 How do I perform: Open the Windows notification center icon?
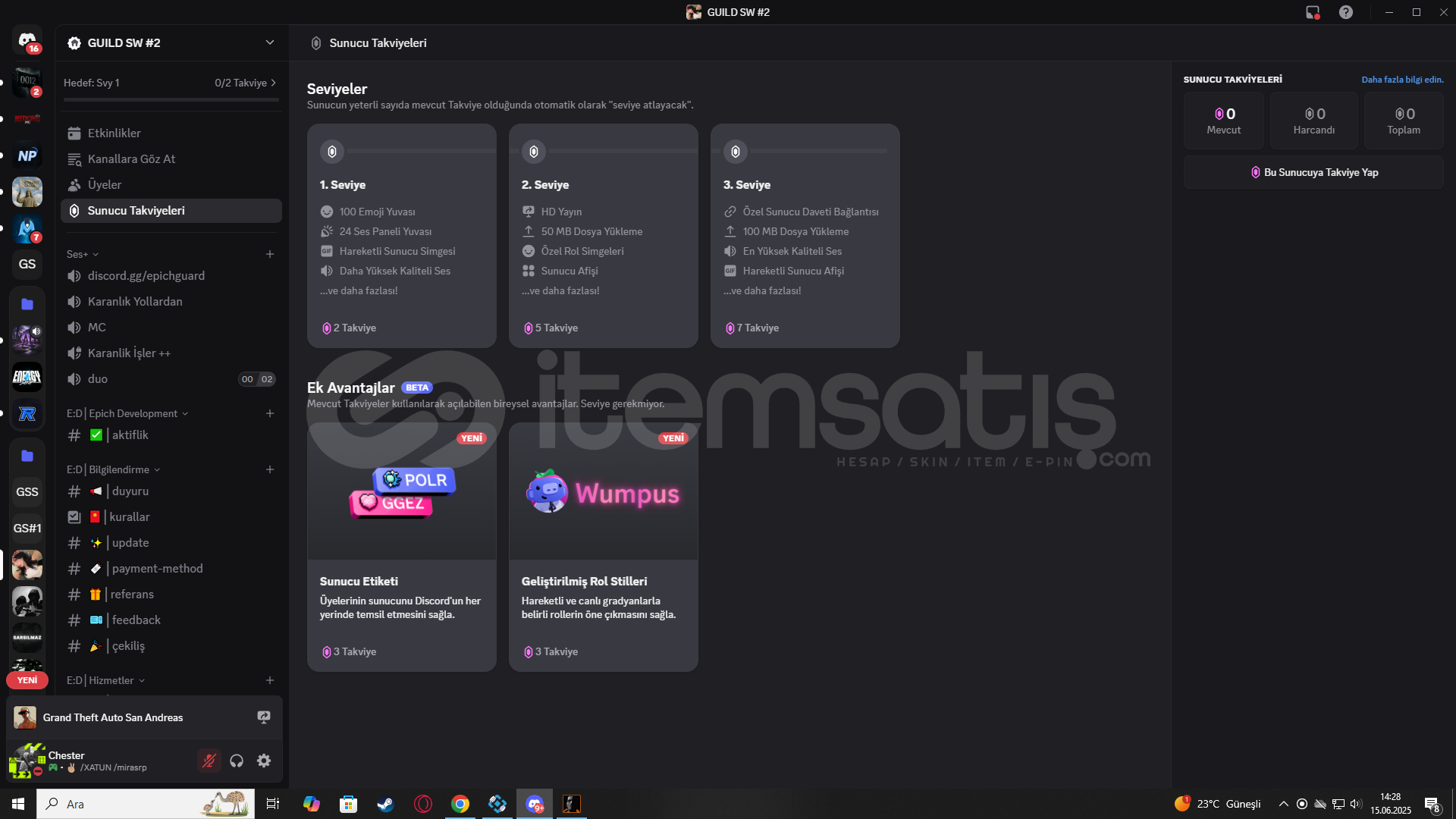(1432, 804)
